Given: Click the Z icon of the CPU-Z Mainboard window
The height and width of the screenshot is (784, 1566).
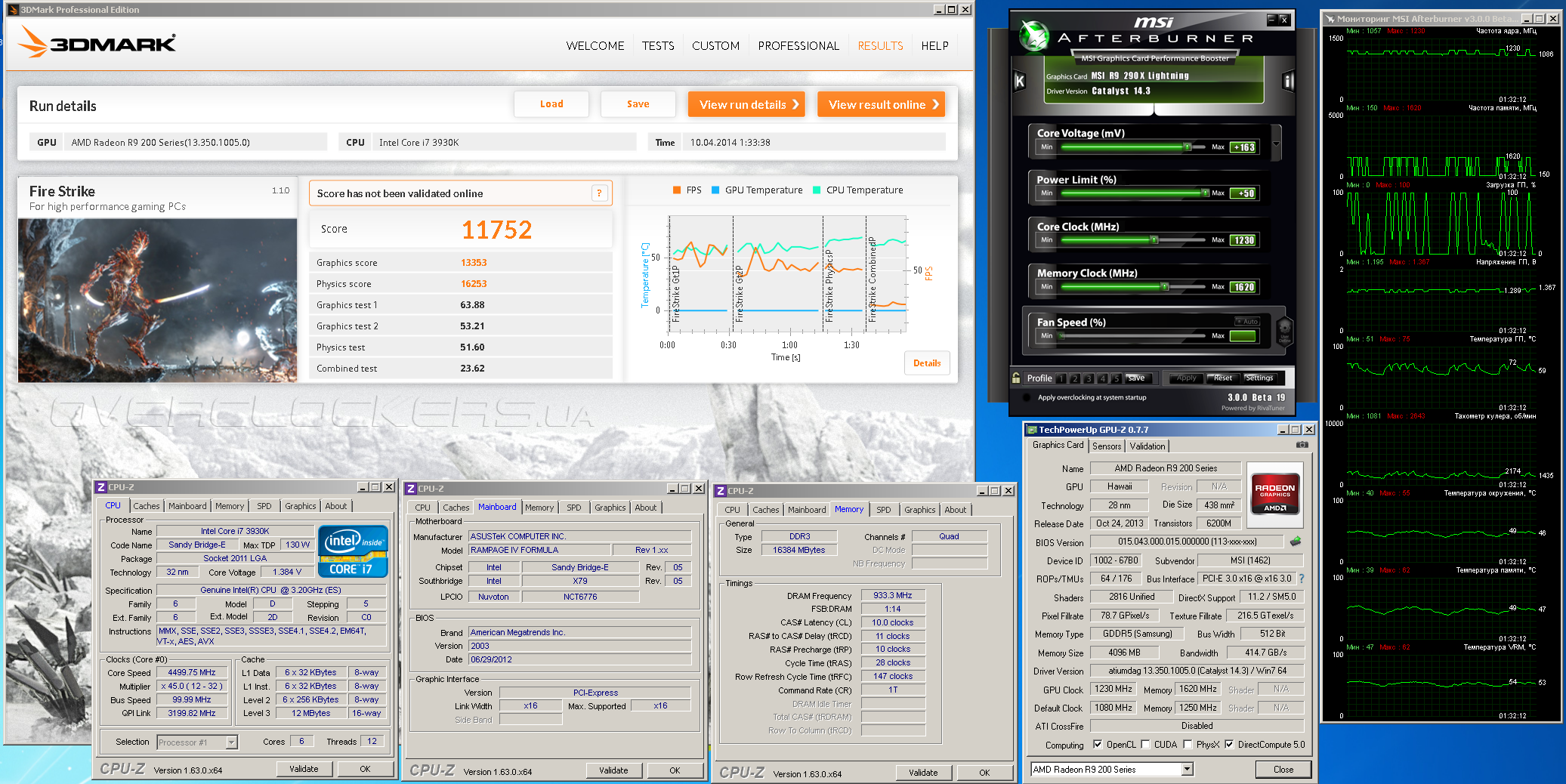Looking at the screenshot, I should pyautogui.click(x=411, y=489).
